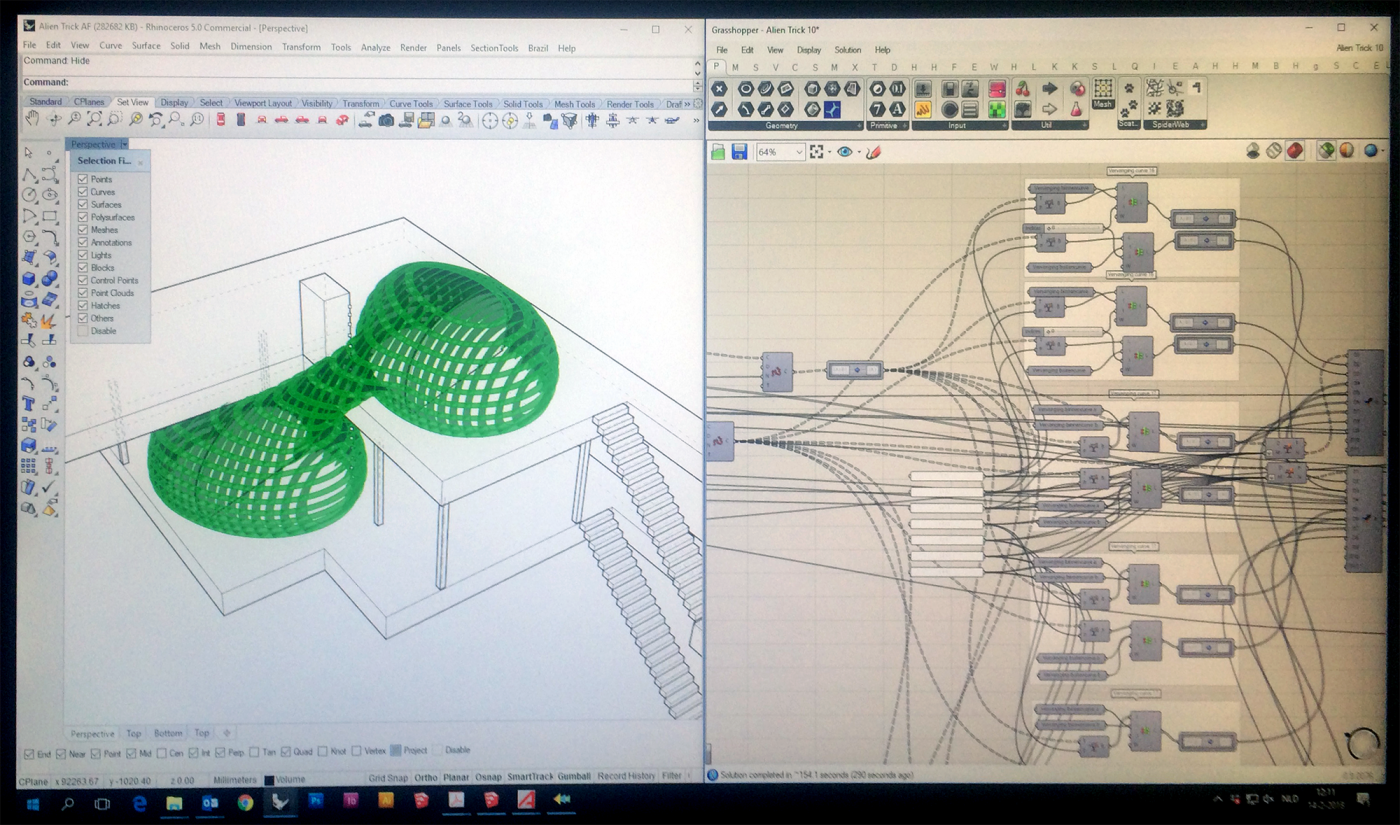Open Perspective viewport title dropdown arrow

[x=124, y=145]
